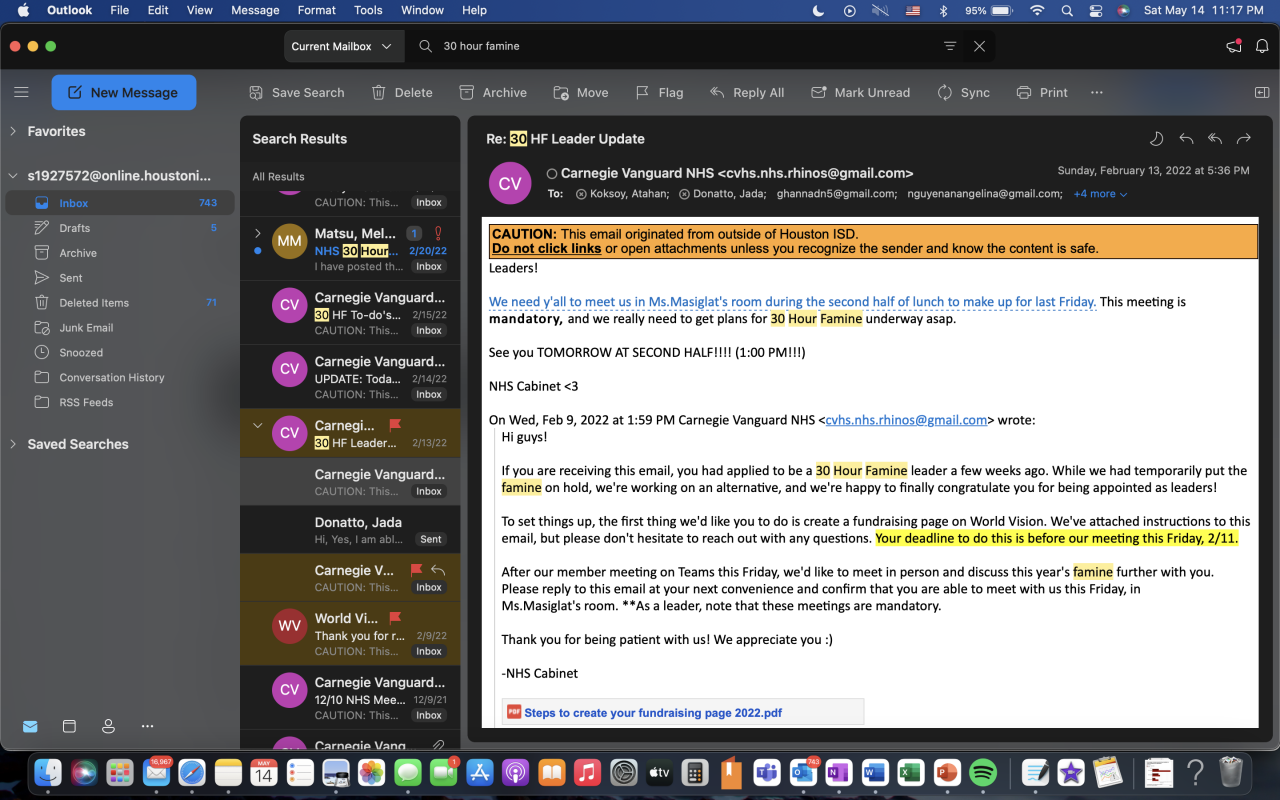
Task: Open the 12/10 NHS Meeting email
Action: [350, 698]
